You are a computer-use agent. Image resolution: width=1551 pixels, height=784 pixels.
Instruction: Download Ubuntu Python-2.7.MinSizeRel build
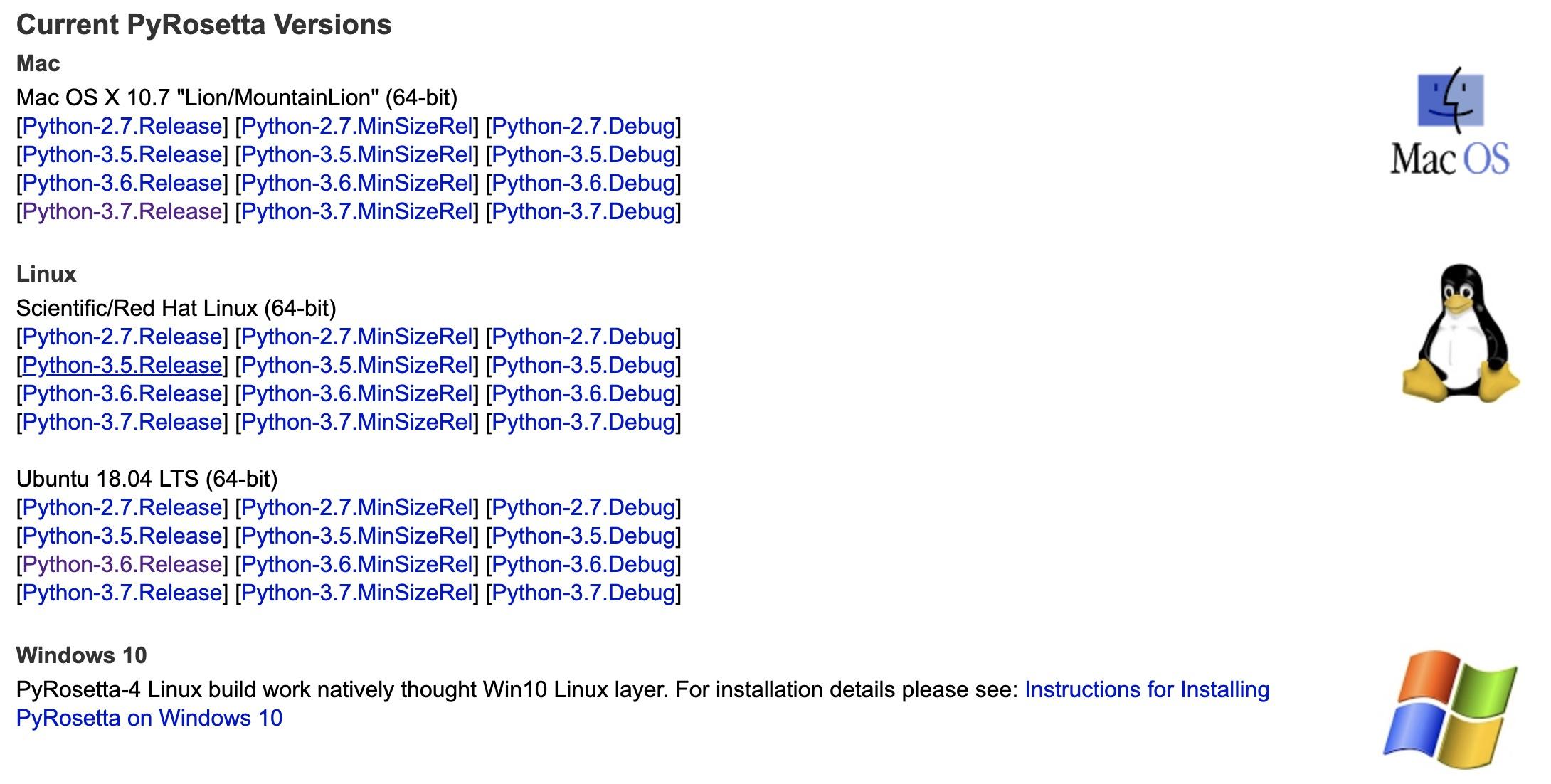[357, 508]
